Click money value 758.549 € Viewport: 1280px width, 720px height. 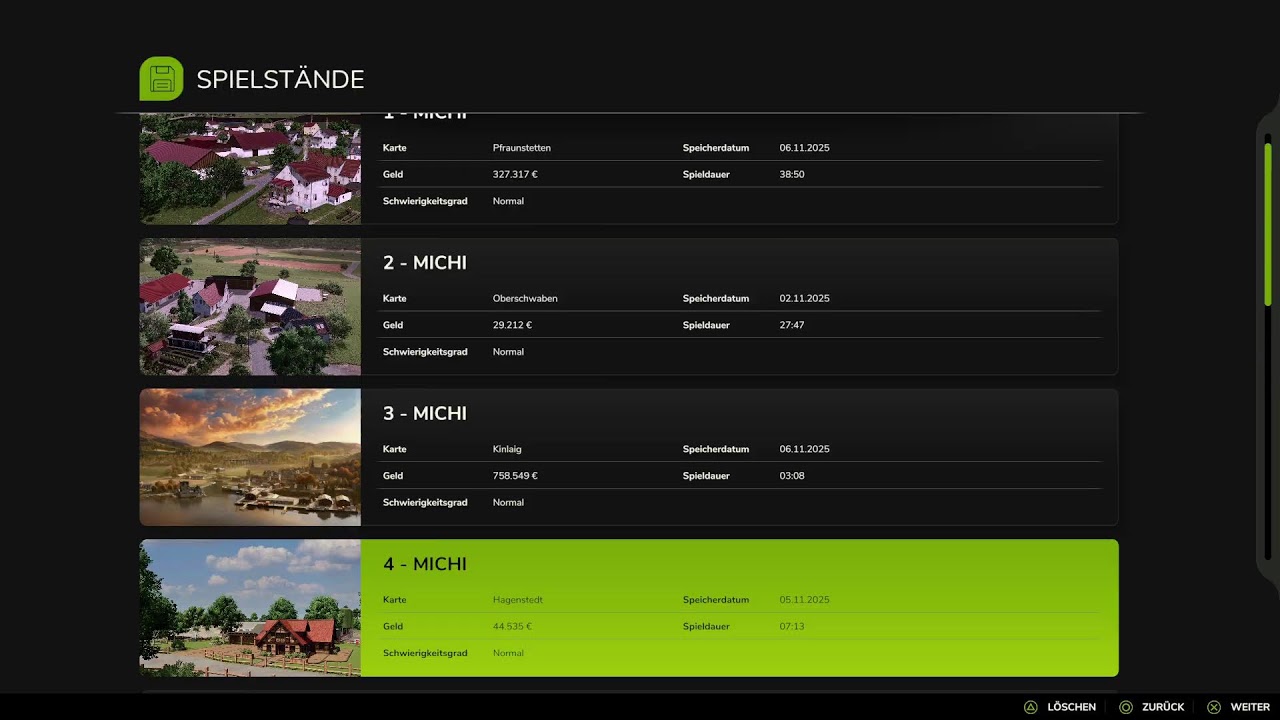tap(515, 476)
